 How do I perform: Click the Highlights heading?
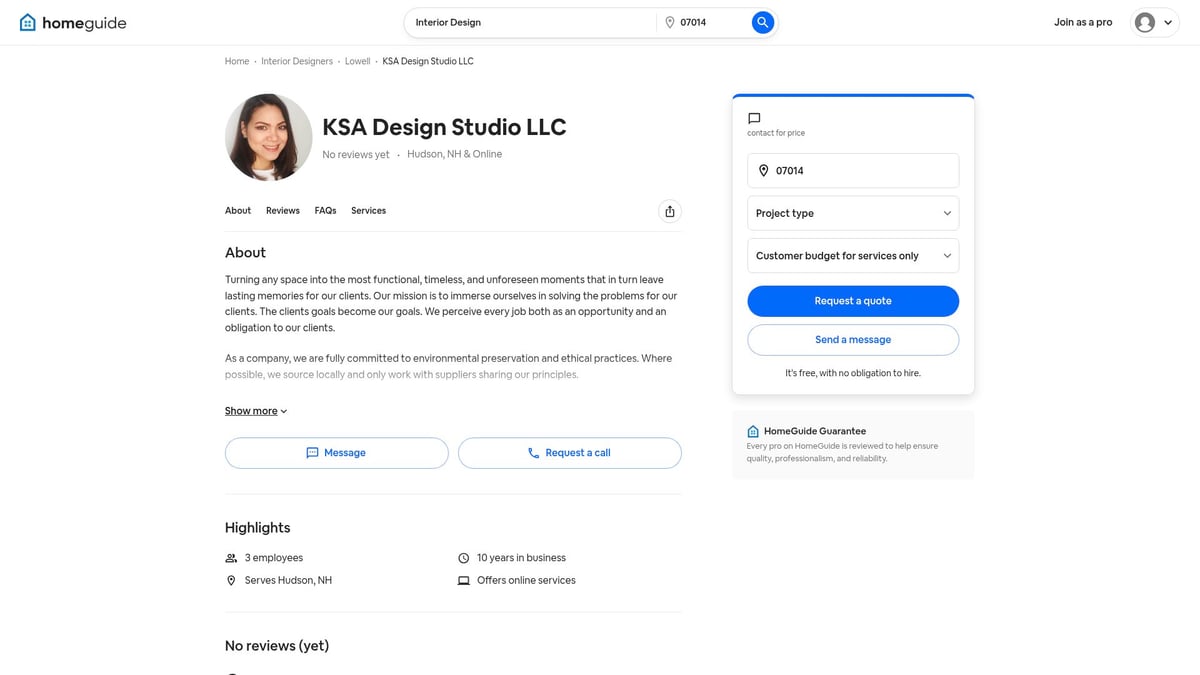pos(257,528)
